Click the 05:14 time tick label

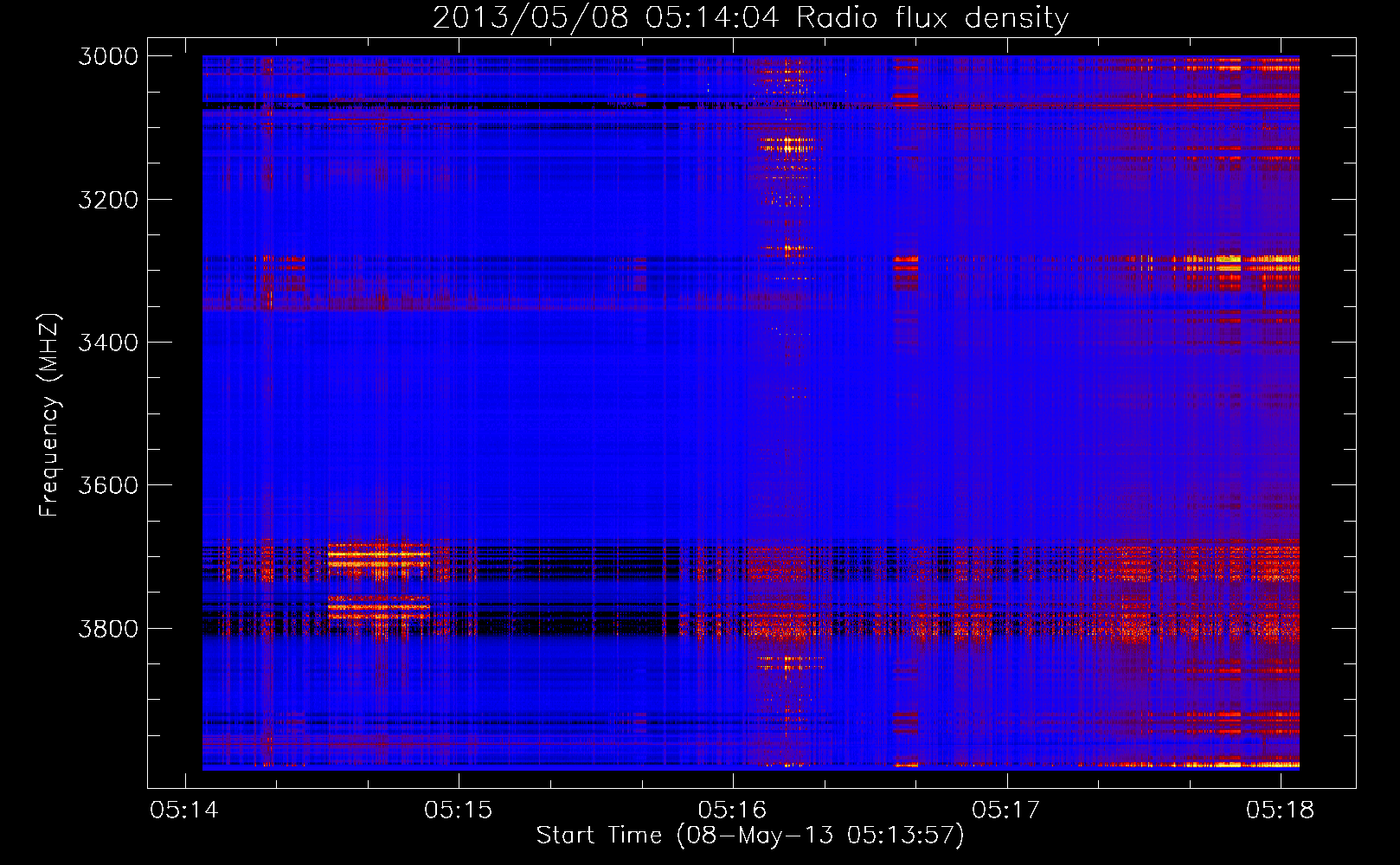point(184,810)
